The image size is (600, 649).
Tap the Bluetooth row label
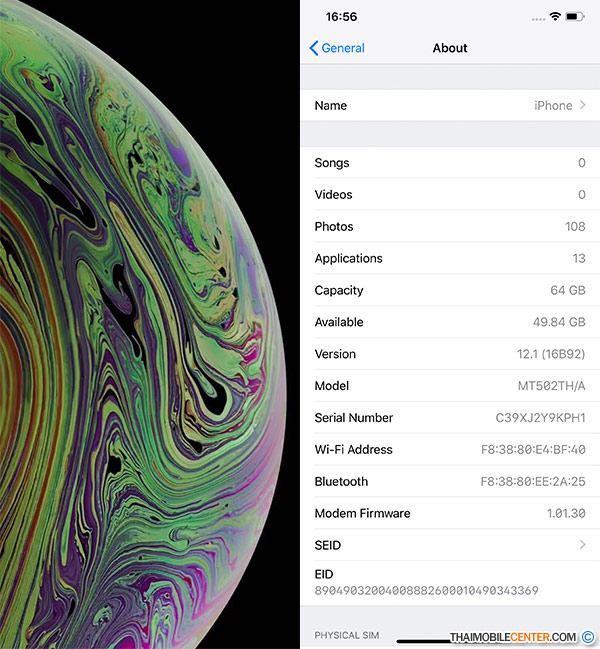tap(341, 481)
